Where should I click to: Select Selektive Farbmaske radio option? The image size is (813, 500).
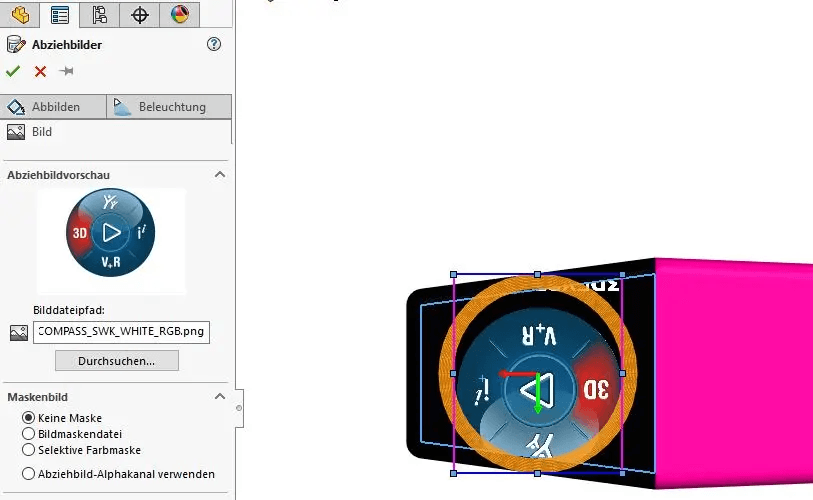(x=28, y=450)
